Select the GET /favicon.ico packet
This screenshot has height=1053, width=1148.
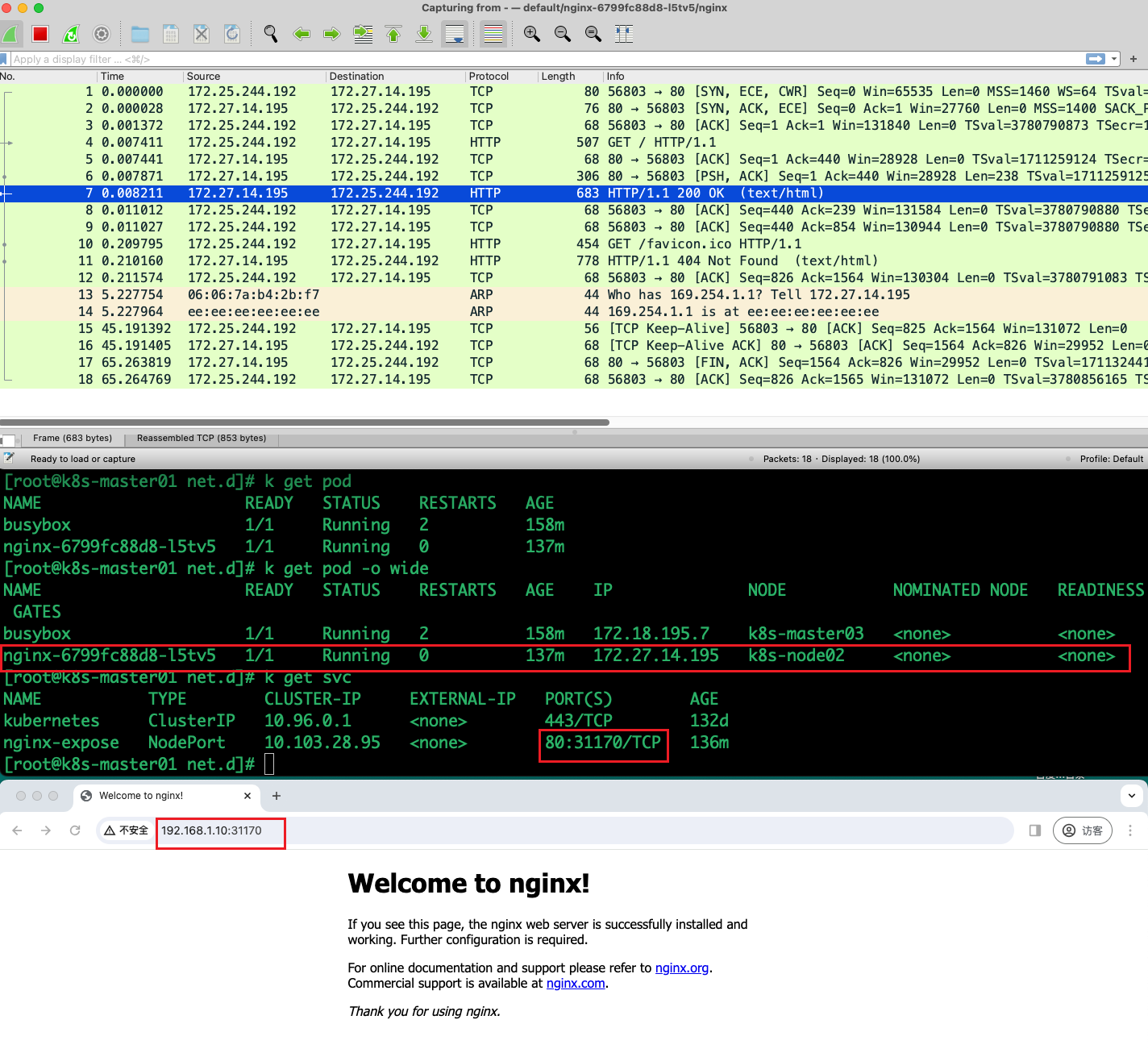tap(574, 244)
